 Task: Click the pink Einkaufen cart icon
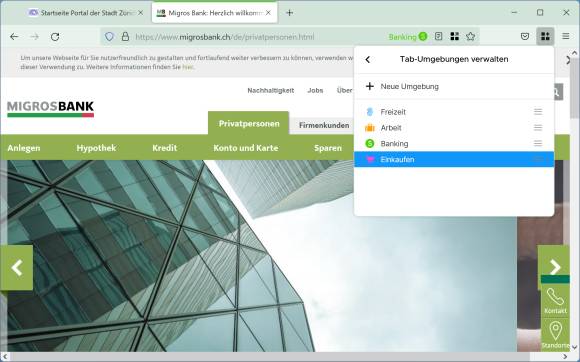(x=370, y=159)
